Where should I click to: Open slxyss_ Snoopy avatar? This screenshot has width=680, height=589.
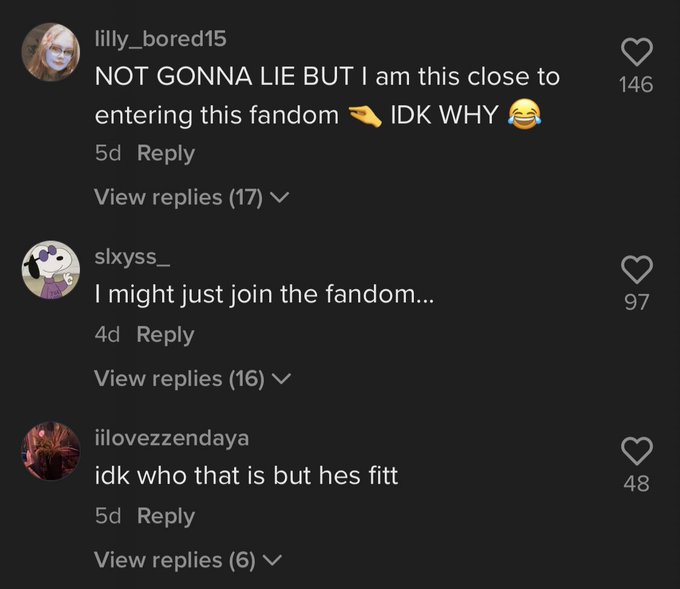click(x=51, y=269)
